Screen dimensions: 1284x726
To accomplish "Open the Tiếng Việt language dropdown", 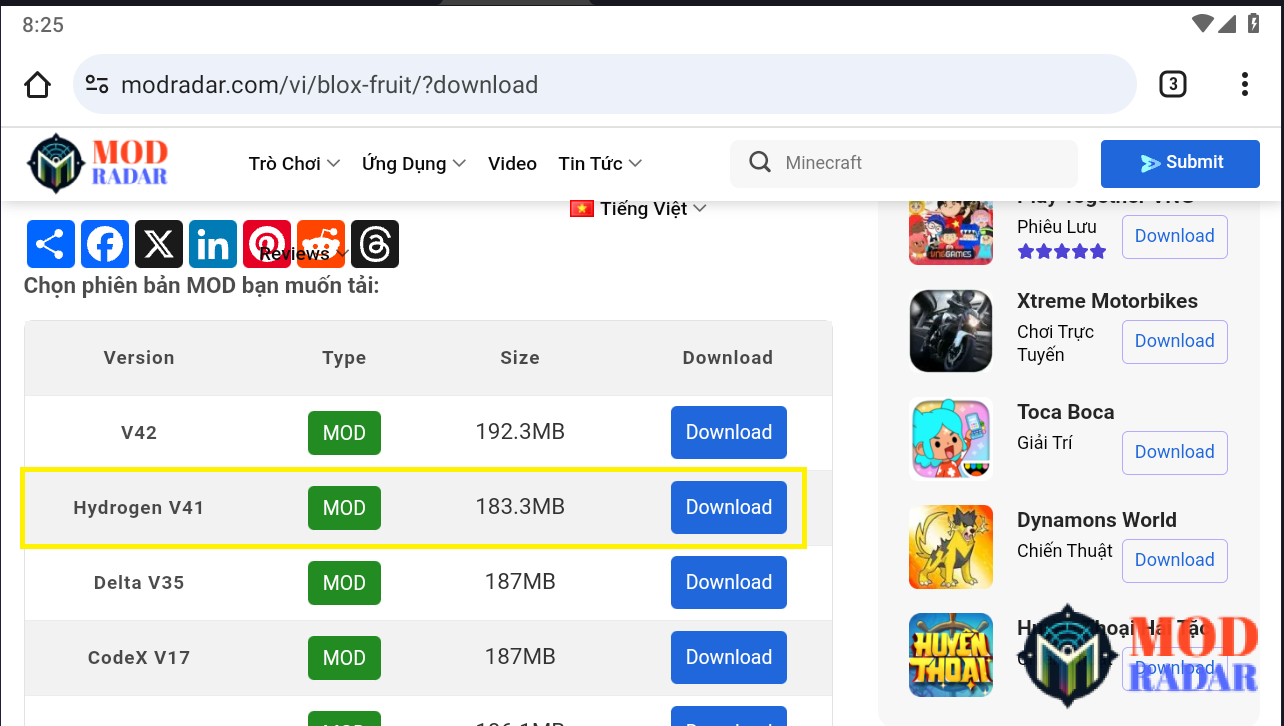I will [x=638, y=209].
